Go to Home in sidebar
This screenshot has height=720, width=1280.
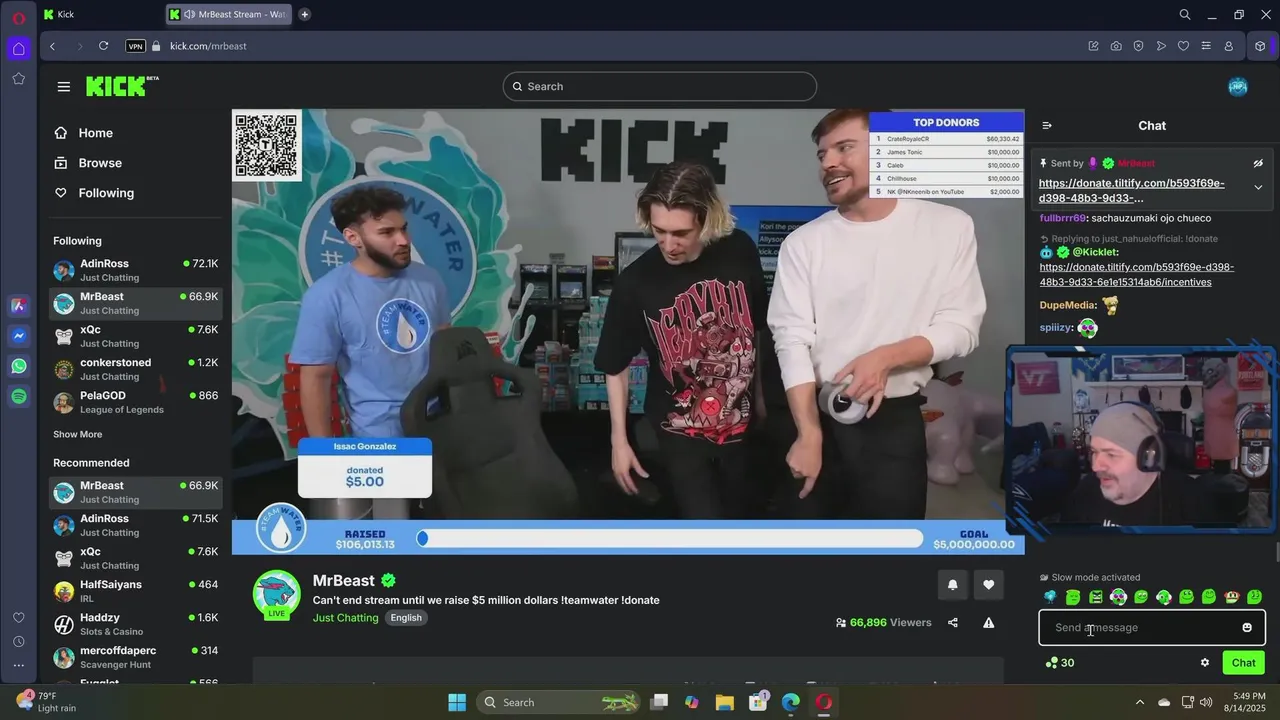[84, 133]
